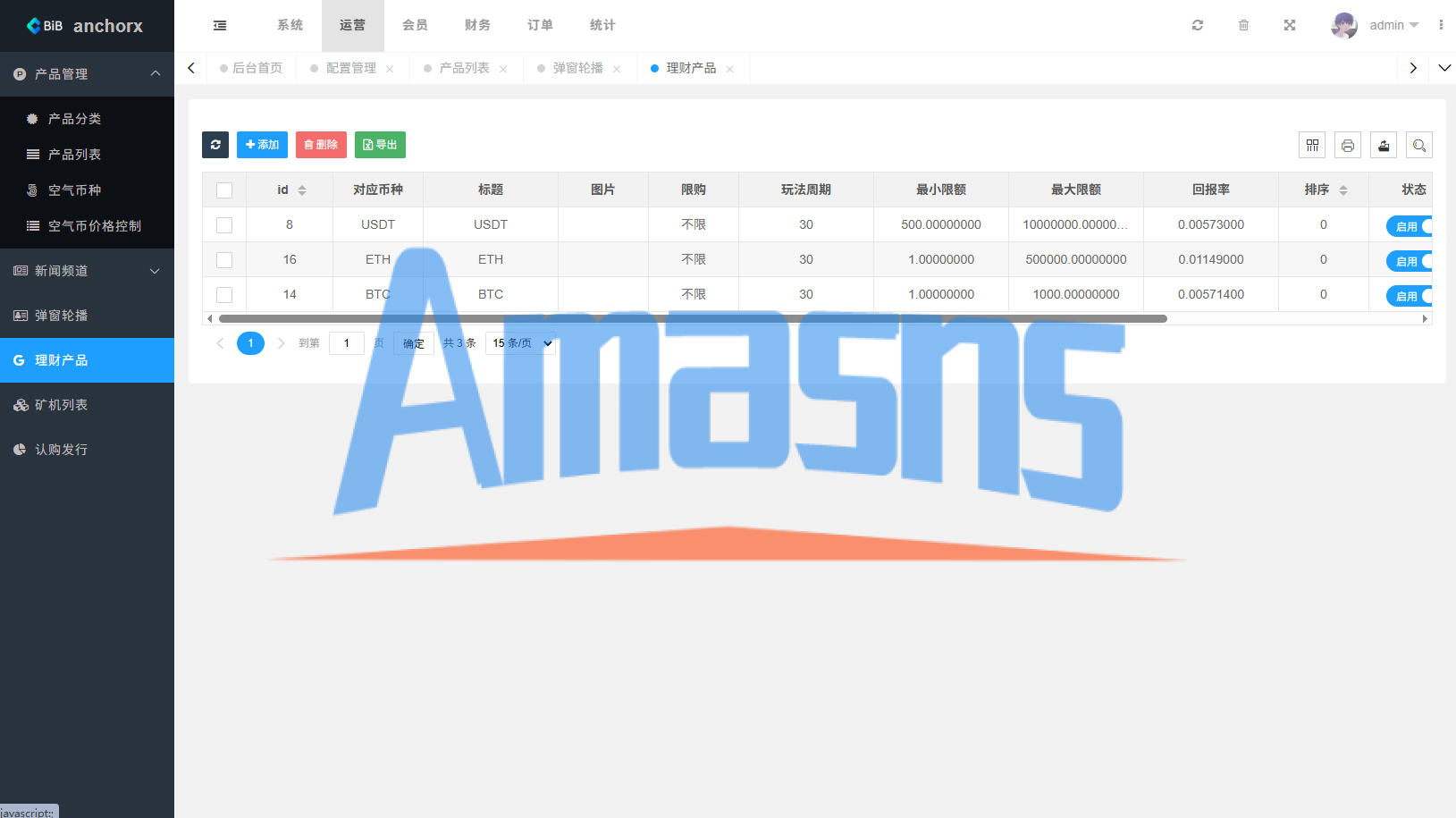Sort by 排序 column arrows
1456x818 pixels.
point(1343,190)
